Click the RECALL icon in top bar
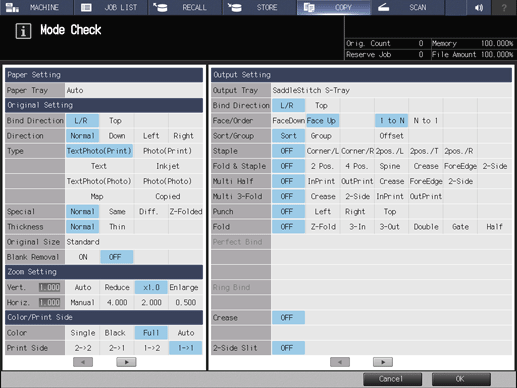The width and height of the screenshot is (517, 388). click(160, 7)
